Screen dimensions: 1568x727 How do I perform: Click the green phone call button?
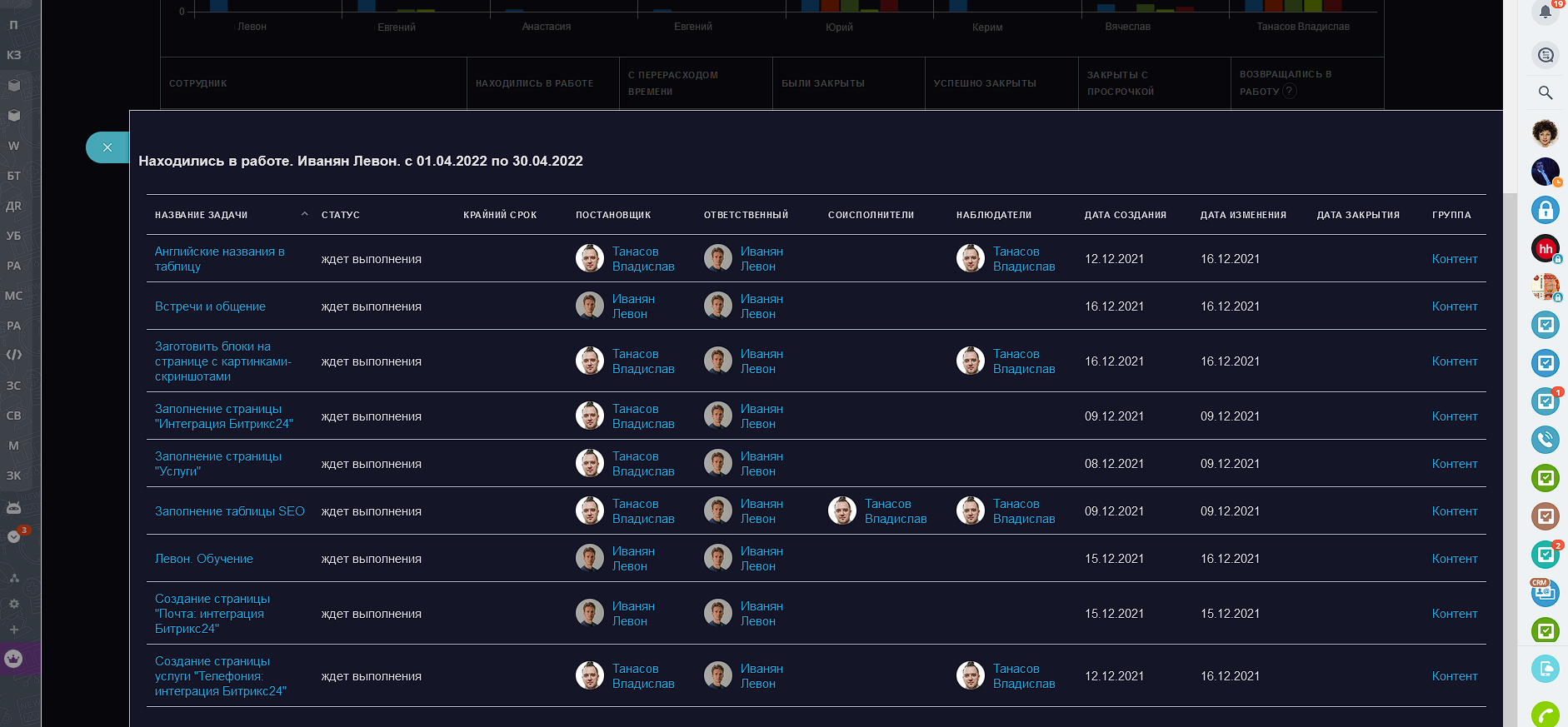(x=1545, y=715)
